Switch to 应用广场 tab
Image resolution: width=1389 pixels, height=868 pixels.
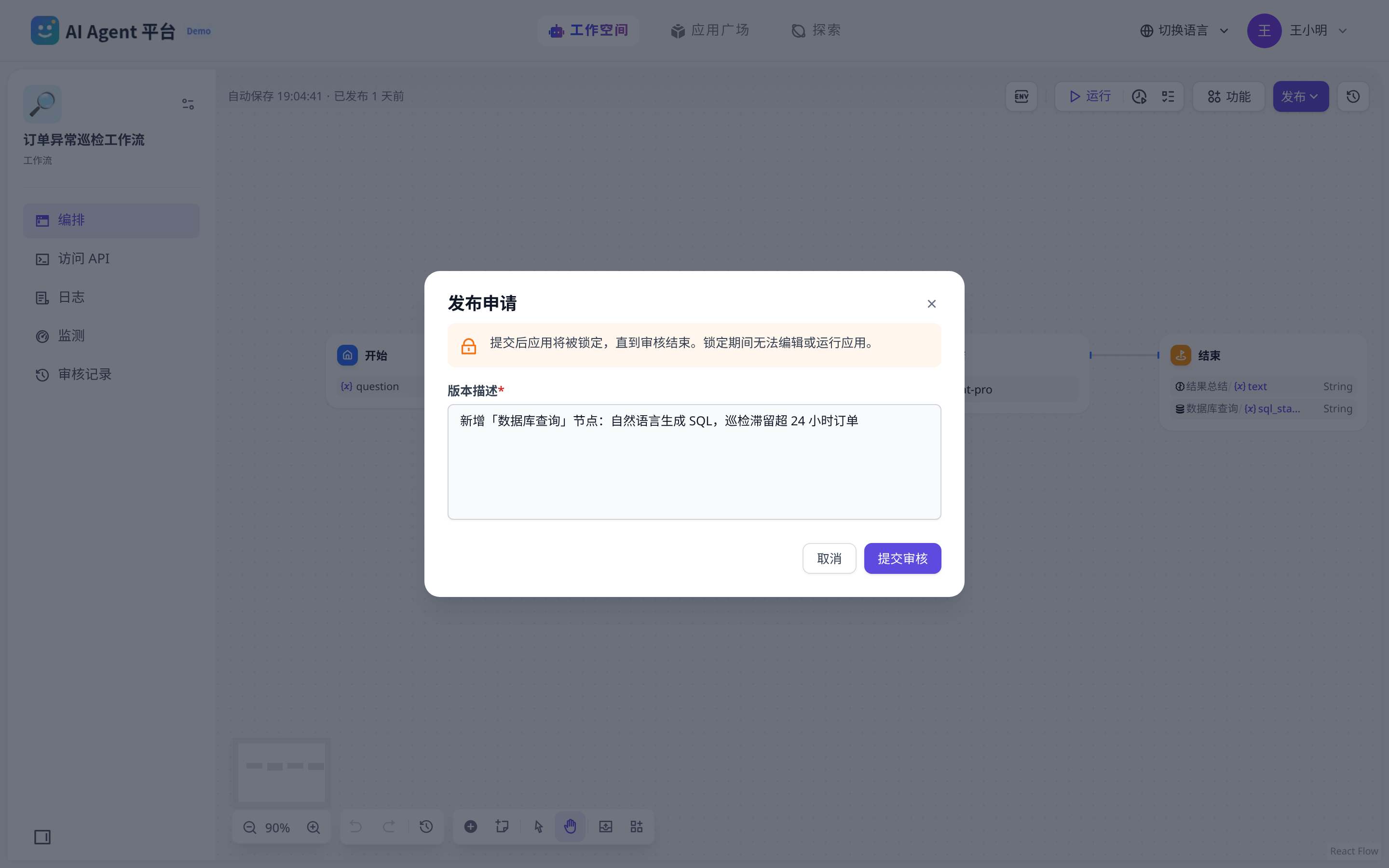[709, 30]
